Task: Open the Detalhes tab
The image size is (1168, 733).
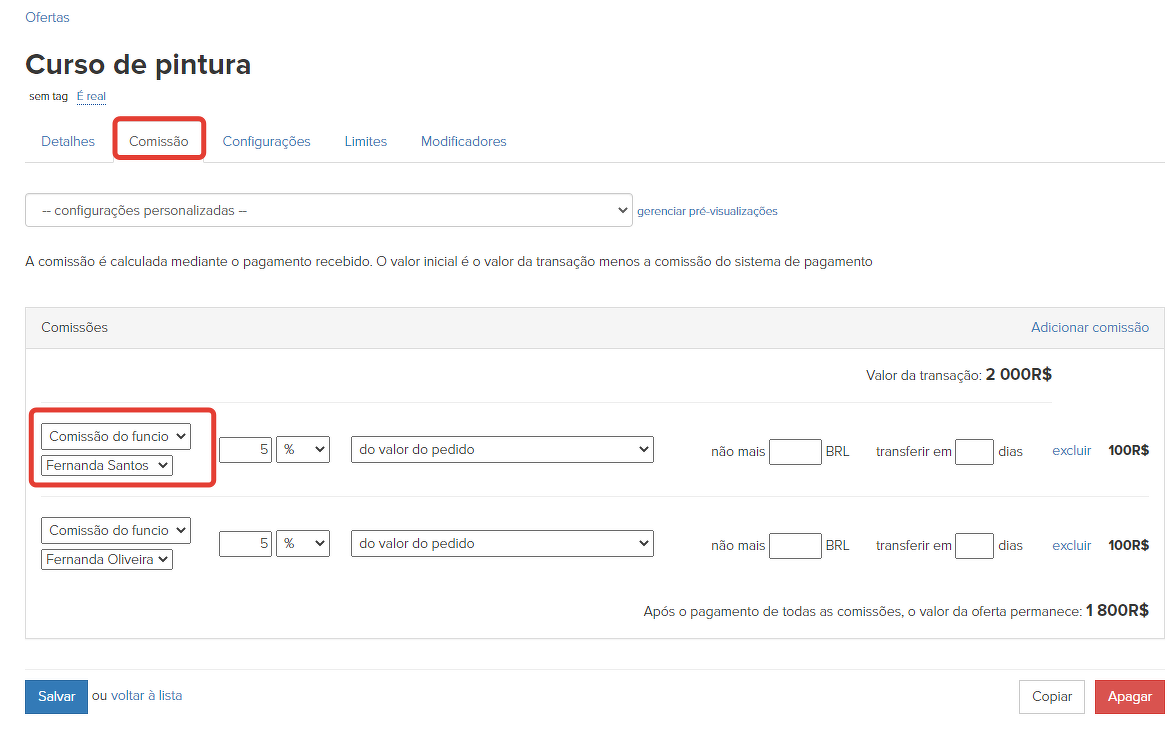Action: coord(68,141)
